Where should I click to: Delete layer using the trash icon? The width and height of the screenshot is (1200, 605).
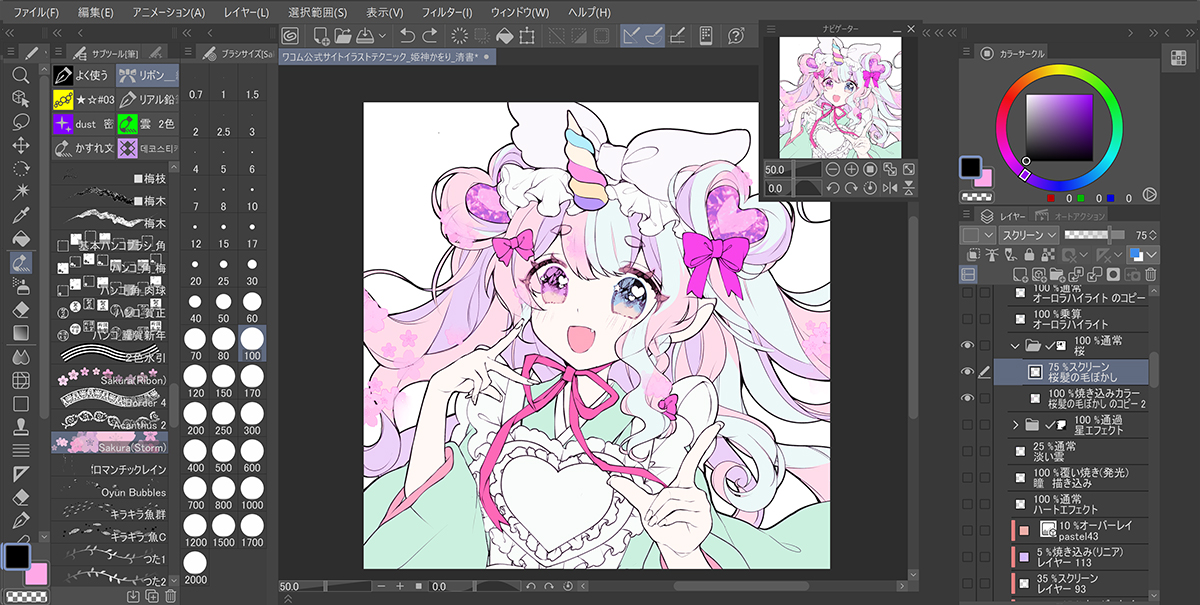tap(1150, 274)
